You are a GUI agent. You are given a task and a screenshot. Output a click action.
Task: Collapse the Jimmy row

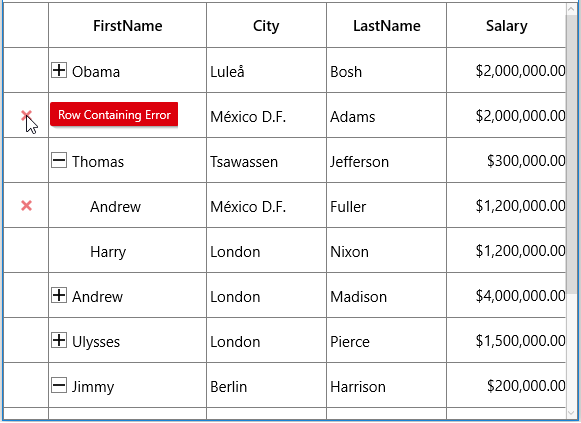pyautogui.click(x=59, y=385)
